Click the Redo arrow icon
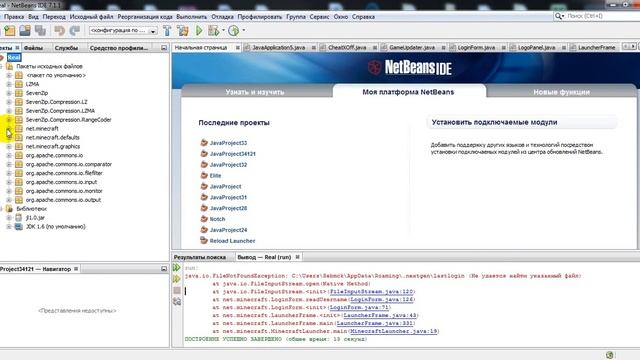640x360 pixels. [x=74, y=31]
